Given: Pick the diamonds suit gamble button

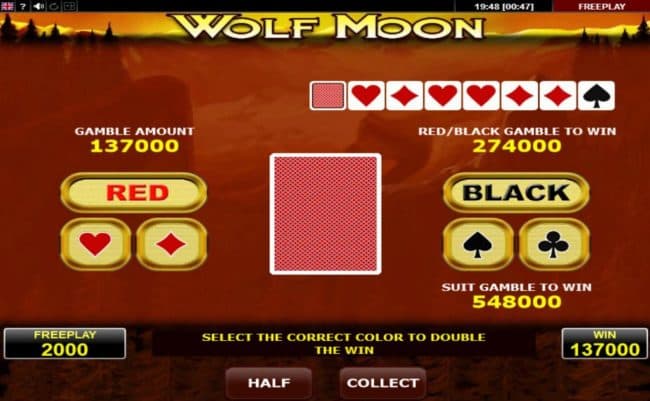Looking at the screenshot, I should point(171,244).
